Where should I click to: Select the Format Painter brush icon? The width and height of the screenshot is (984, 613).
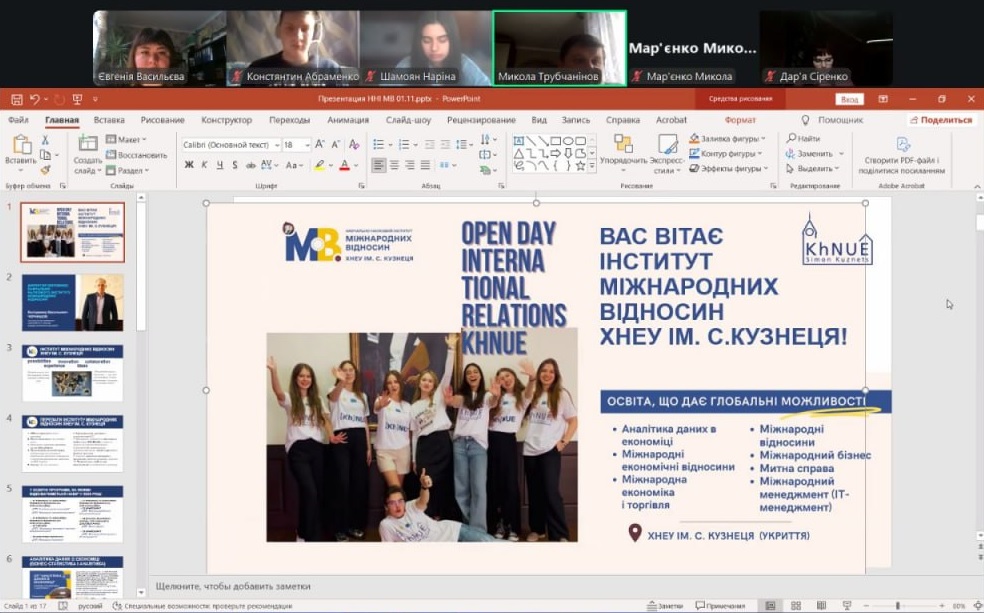click(x=45, y=170)
